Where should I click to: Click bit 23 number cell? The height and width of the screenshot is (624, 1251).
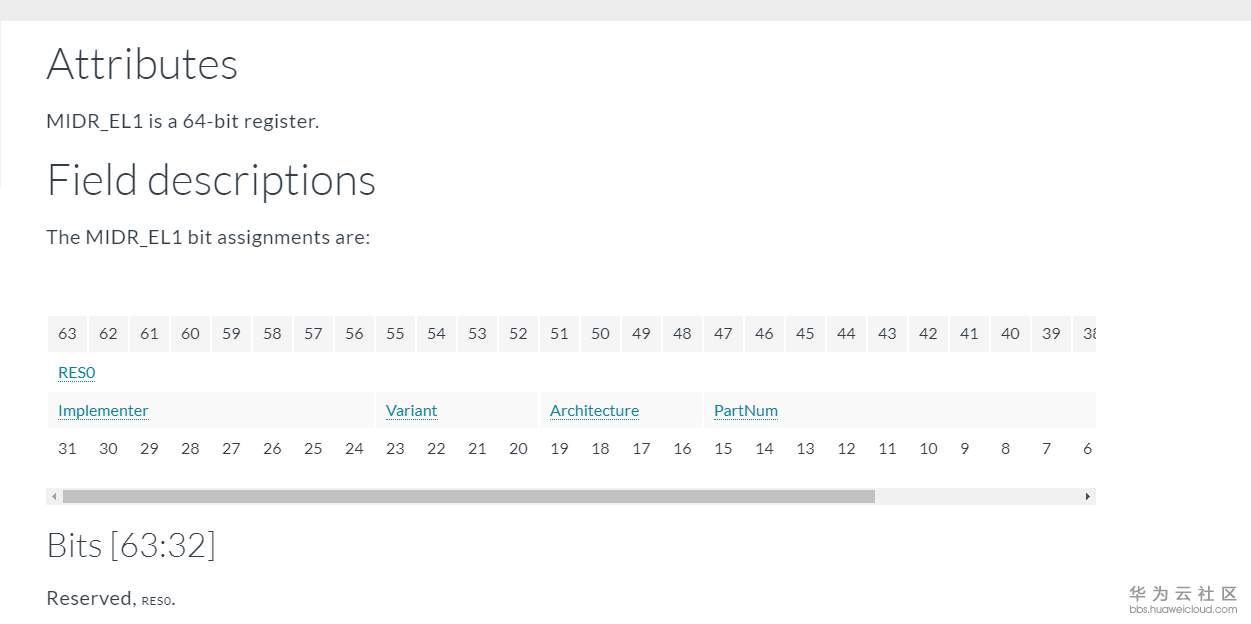[395, 449]
